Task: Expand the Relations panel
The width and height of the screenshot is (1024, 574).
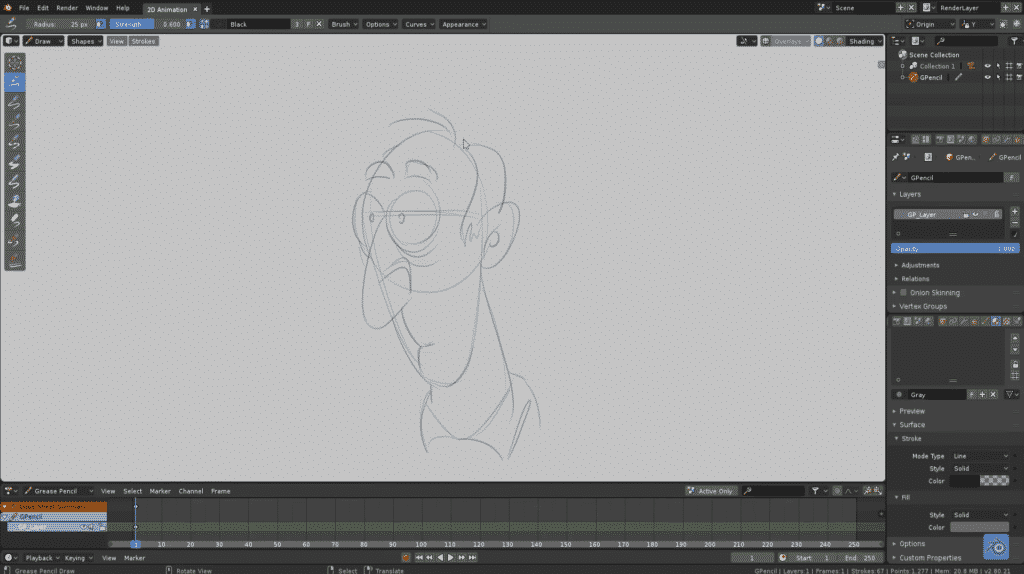Action: (x=914, y=279)
